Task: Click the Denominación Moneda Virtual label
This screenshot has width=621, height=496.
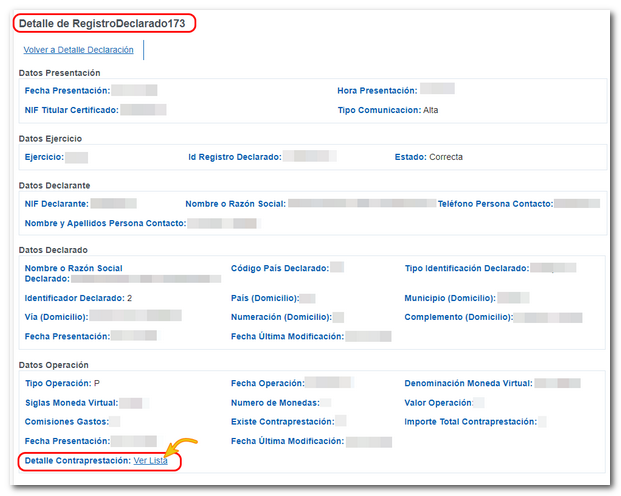Action: click(468, 383)
